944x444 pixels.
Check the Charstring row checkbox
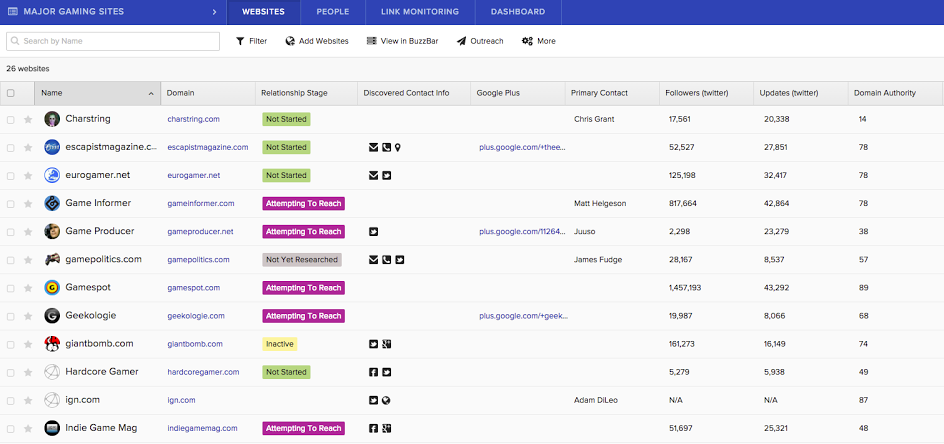point(10,119)
